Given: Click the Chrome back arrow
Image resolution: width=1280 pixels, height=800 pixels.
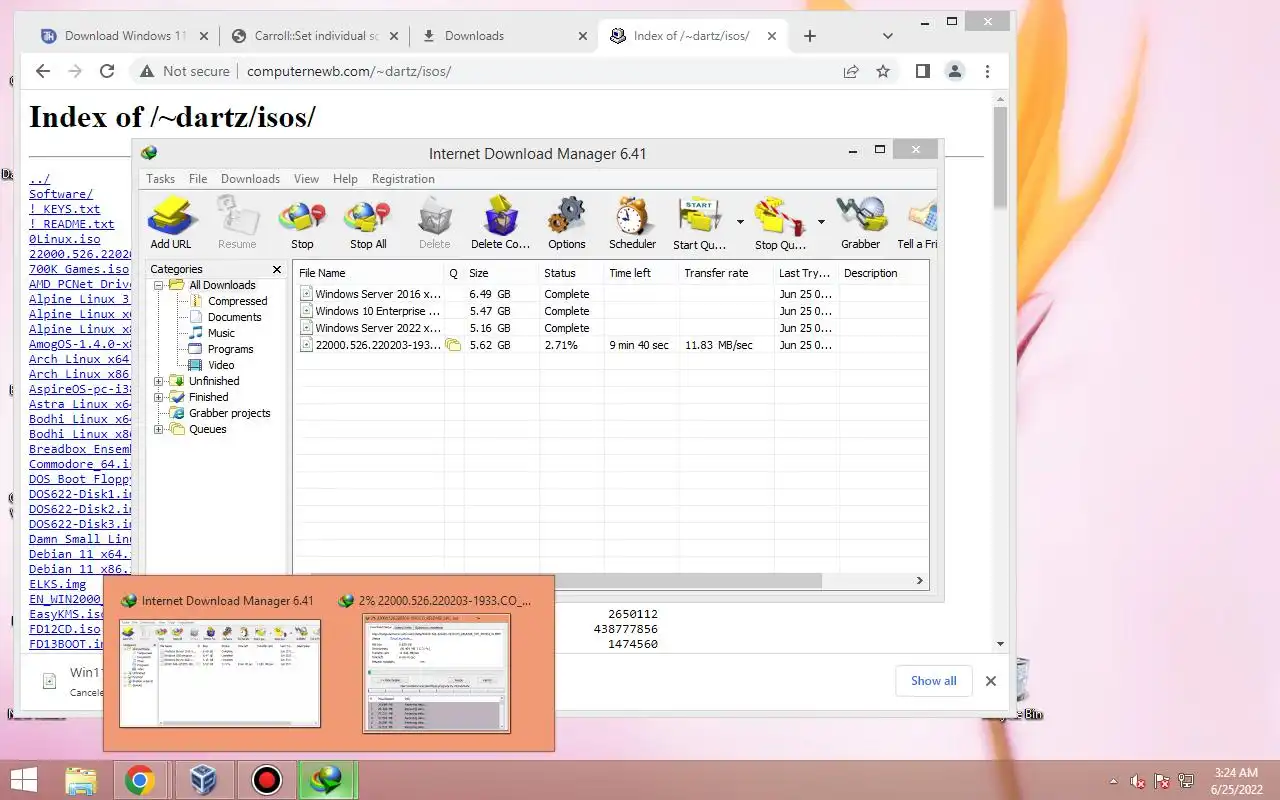Looking at the screenshot, I should [42, 71].
